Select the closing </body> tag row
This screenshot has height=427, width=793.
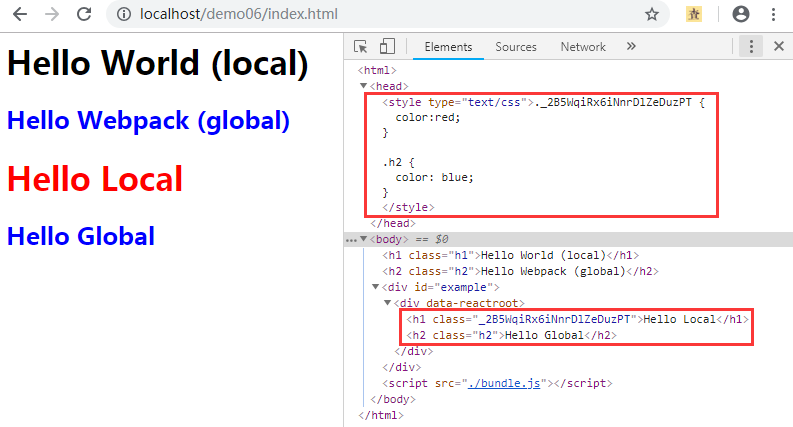pos(393,399)
